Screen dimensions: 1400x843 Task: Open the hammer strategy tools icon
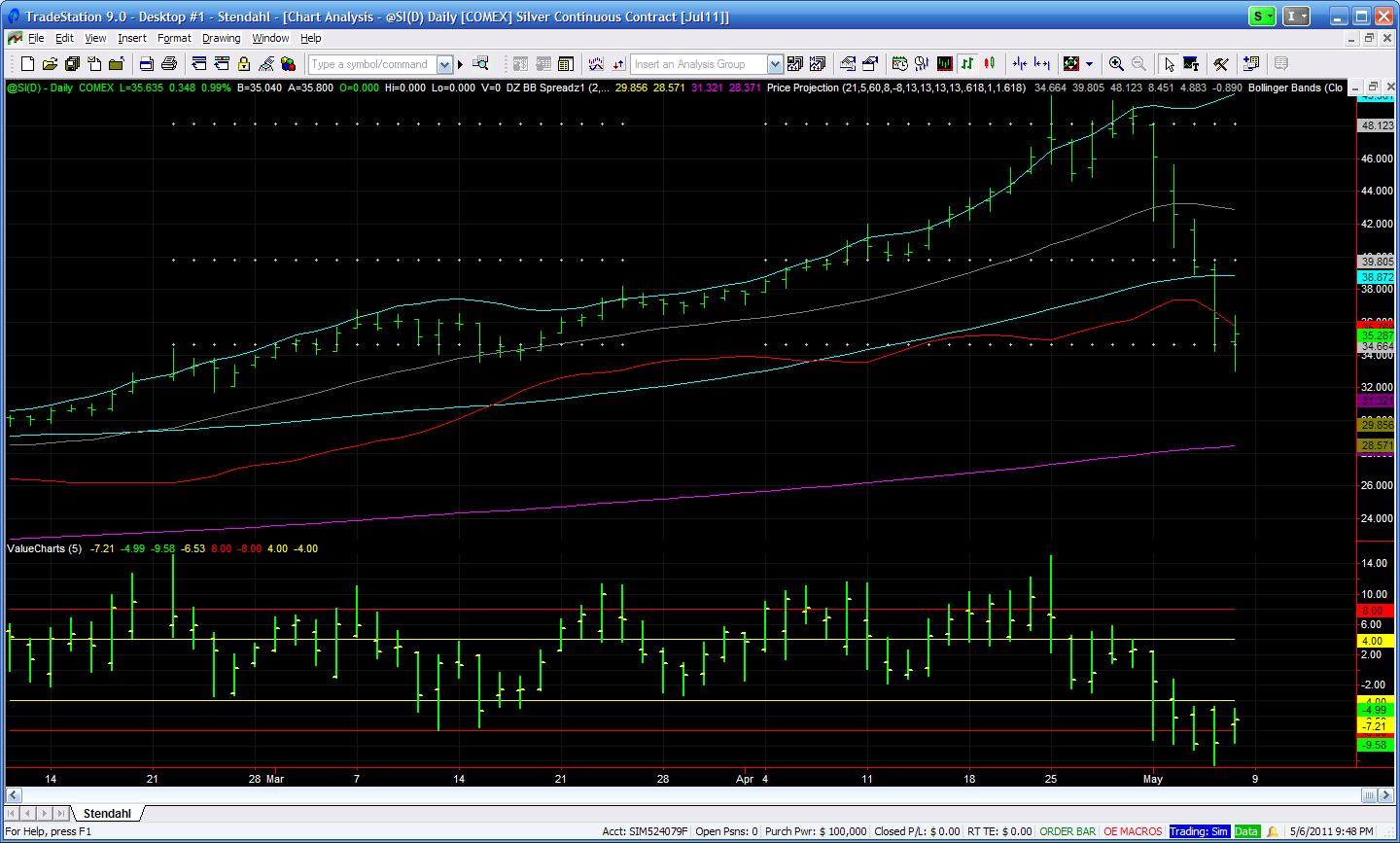pyautogui.click(x=1221, y=64)
